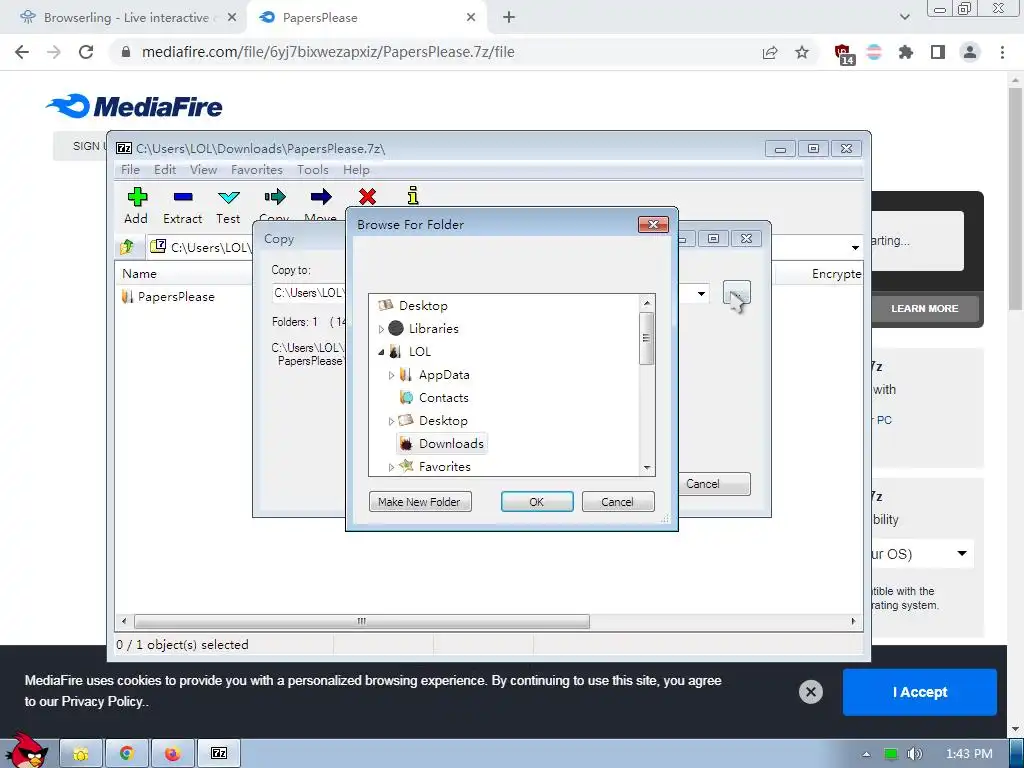Image resolution: width=1024 pixels, height=768 pixels.
Task: Click the LEARN MORE button on the MediaFire page
Action: point(924,308)
